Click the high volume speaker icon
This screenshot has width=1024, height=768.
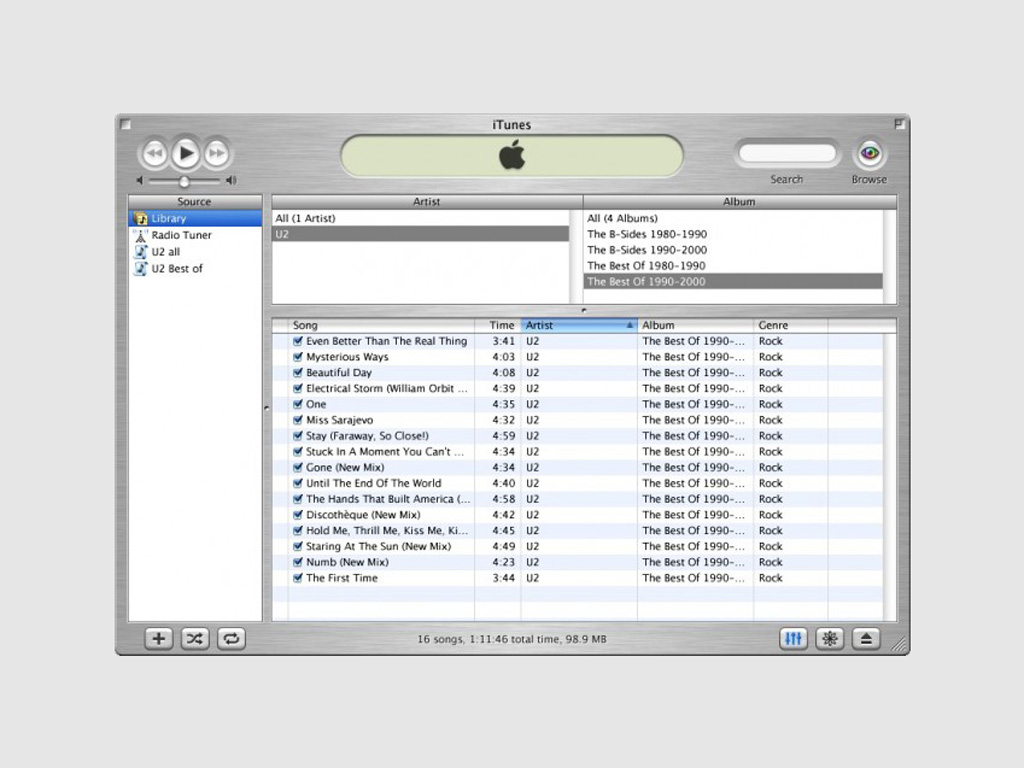click(x=231, y=180)
